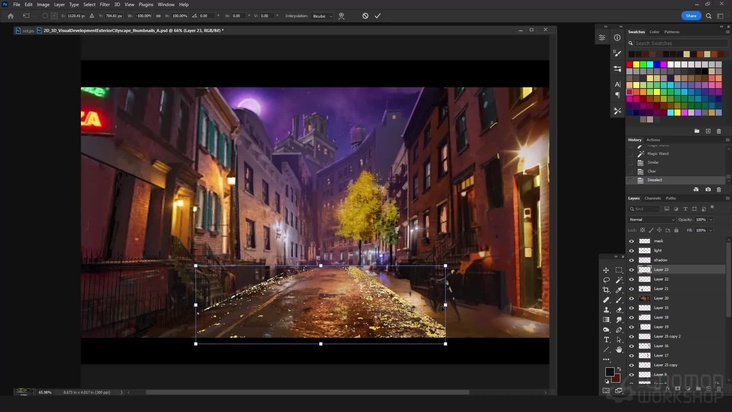Switch to the Patterns tab
The height and width of the screenshot is (412, 732).
tap(672, 32)
